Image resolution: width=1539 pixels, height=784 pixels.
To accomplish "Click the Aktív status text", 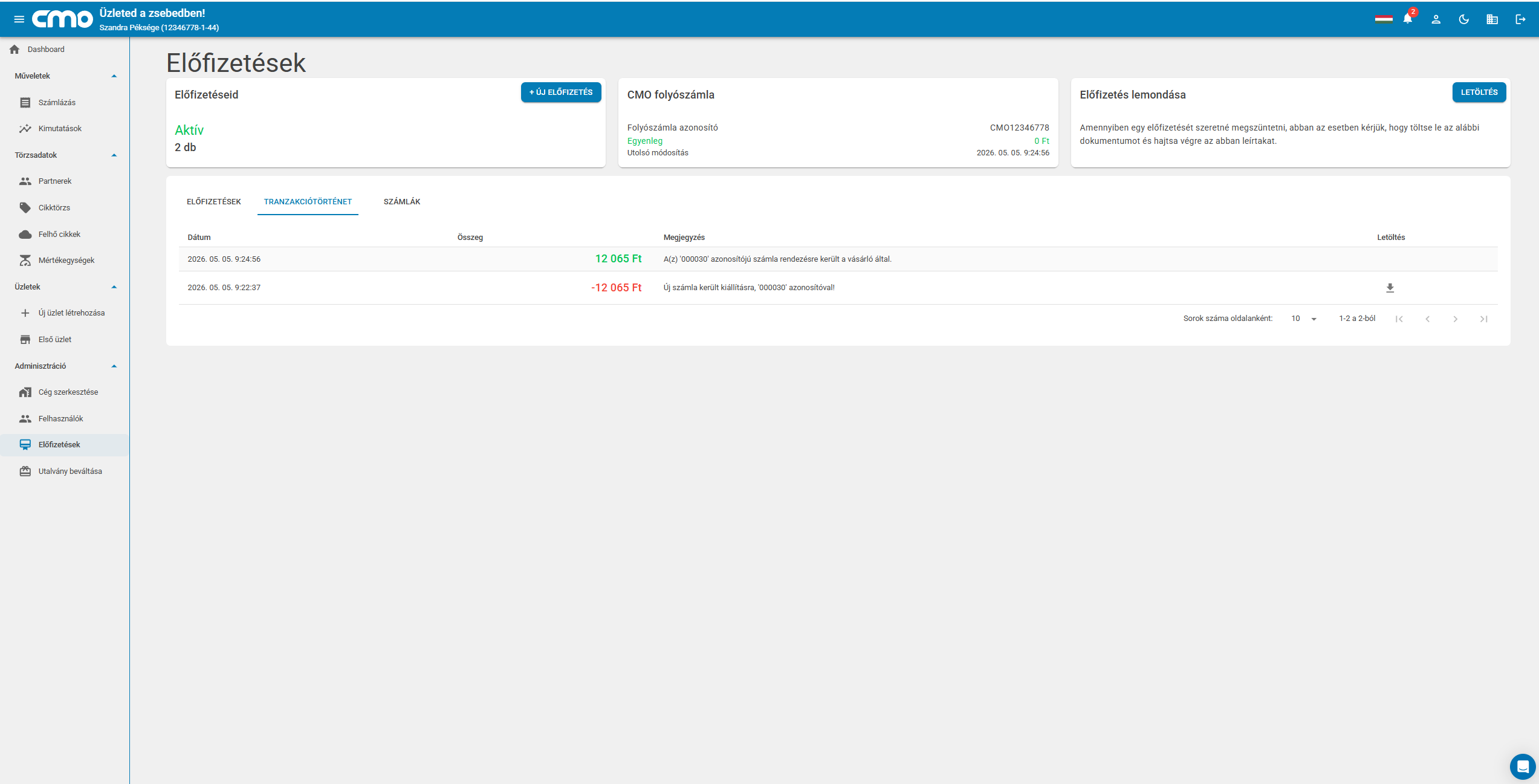I will [189, 130].
